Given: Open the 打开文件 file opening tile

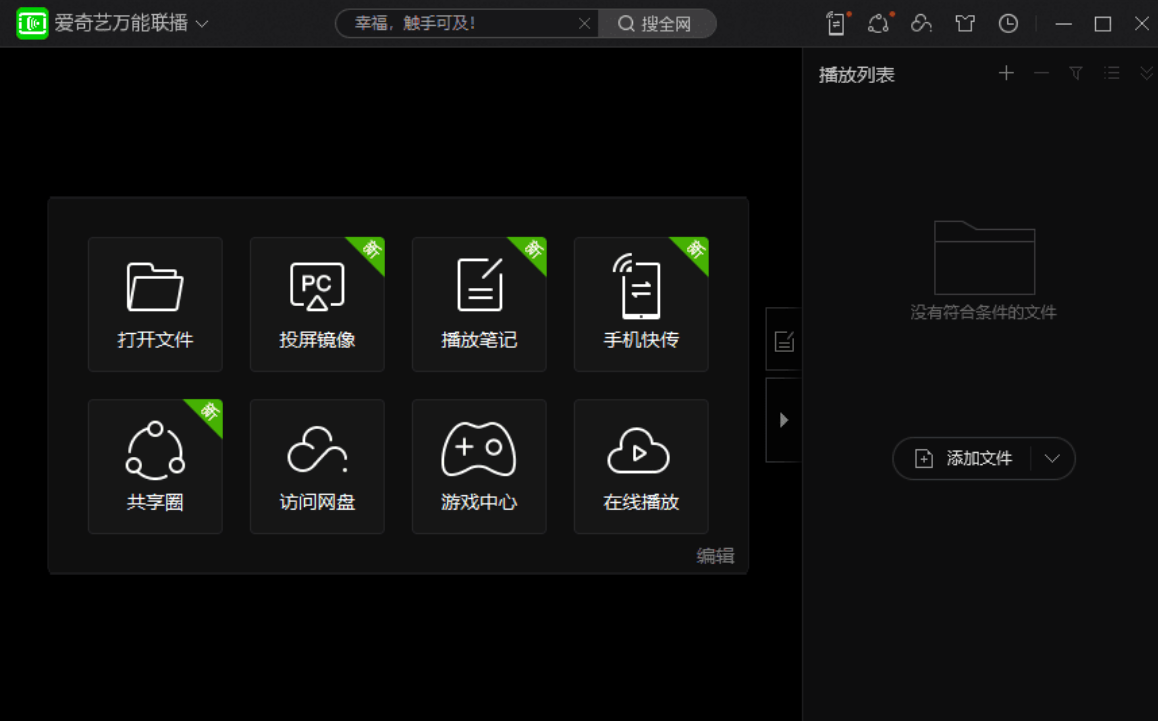Looking at the screenshot, I should pyautogui.click(x=155, y=304).
